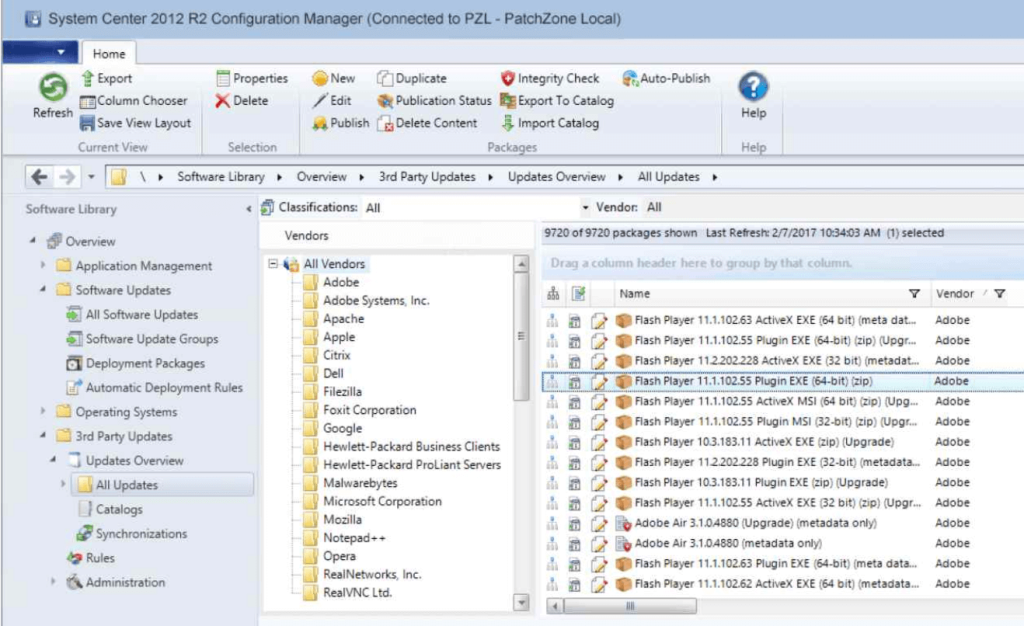Click the Publication Status icon
This screenshot has width=1024, height=626.
click(434, 100)
